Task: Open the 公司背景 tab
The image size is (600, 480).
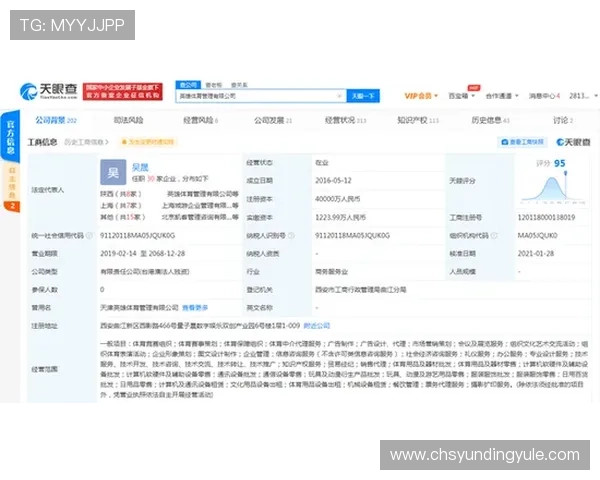Action: (x=56, y=120)
